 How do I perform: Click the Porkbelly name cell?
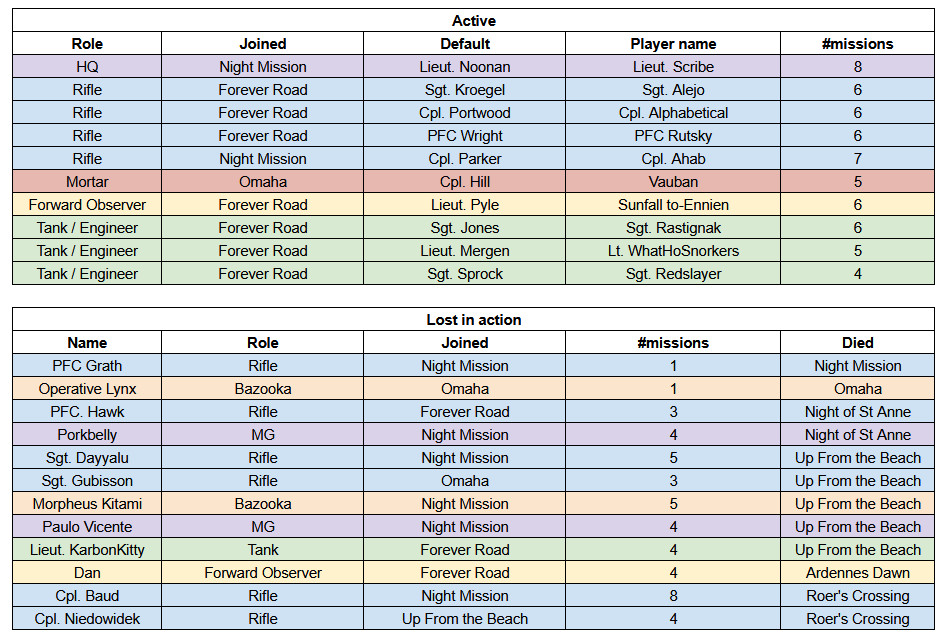click(x=87, y=434)
